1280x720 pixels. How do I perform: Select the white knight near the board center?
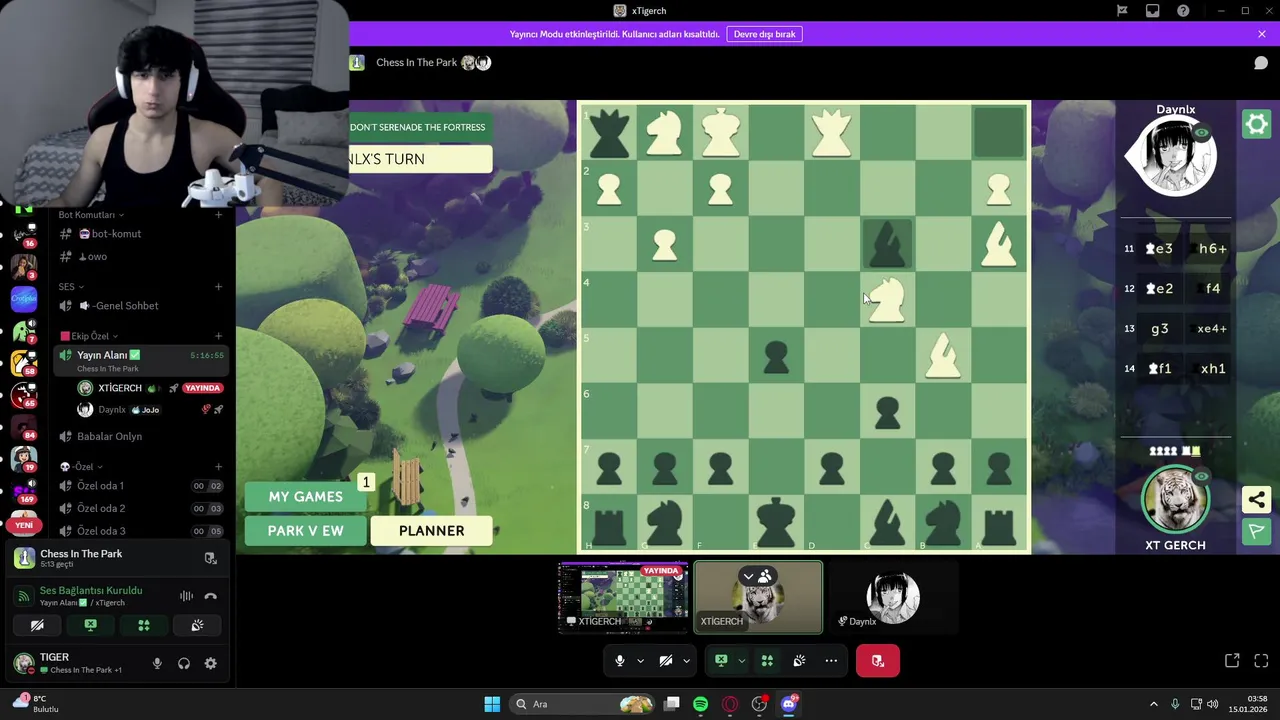point(886,299)
